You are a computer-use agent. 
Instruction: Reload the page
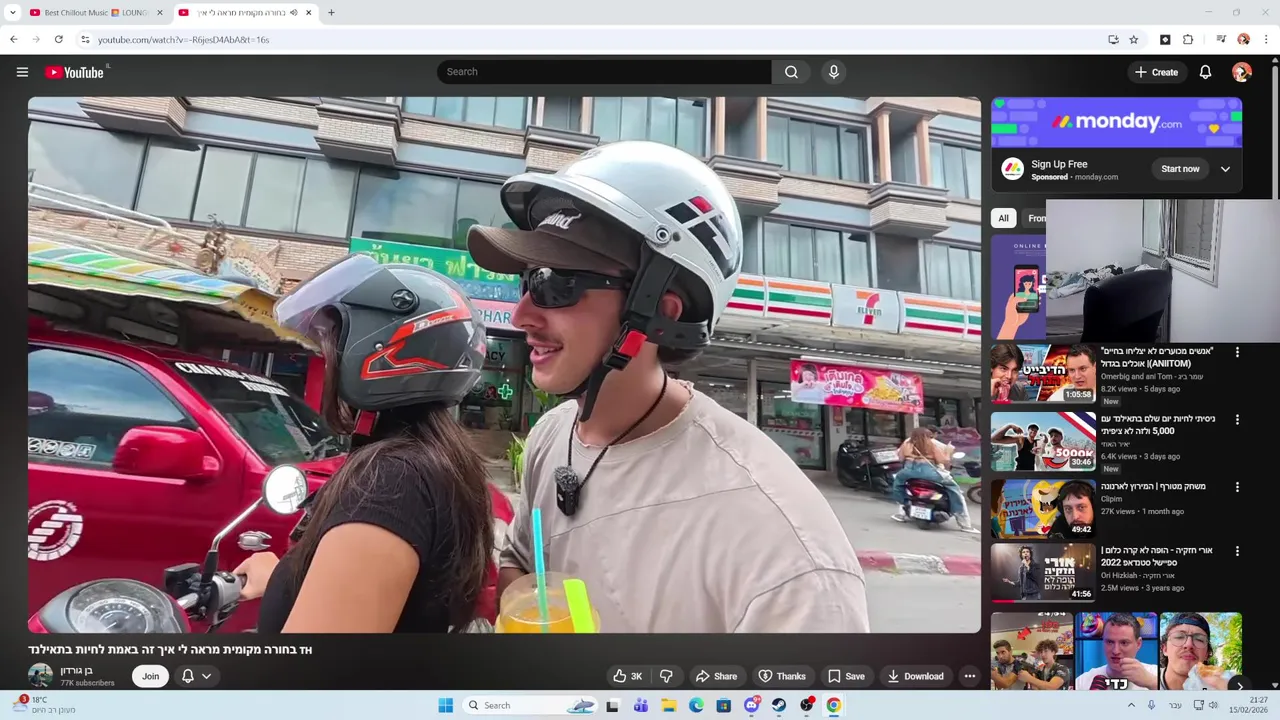(x=59, y=40)
